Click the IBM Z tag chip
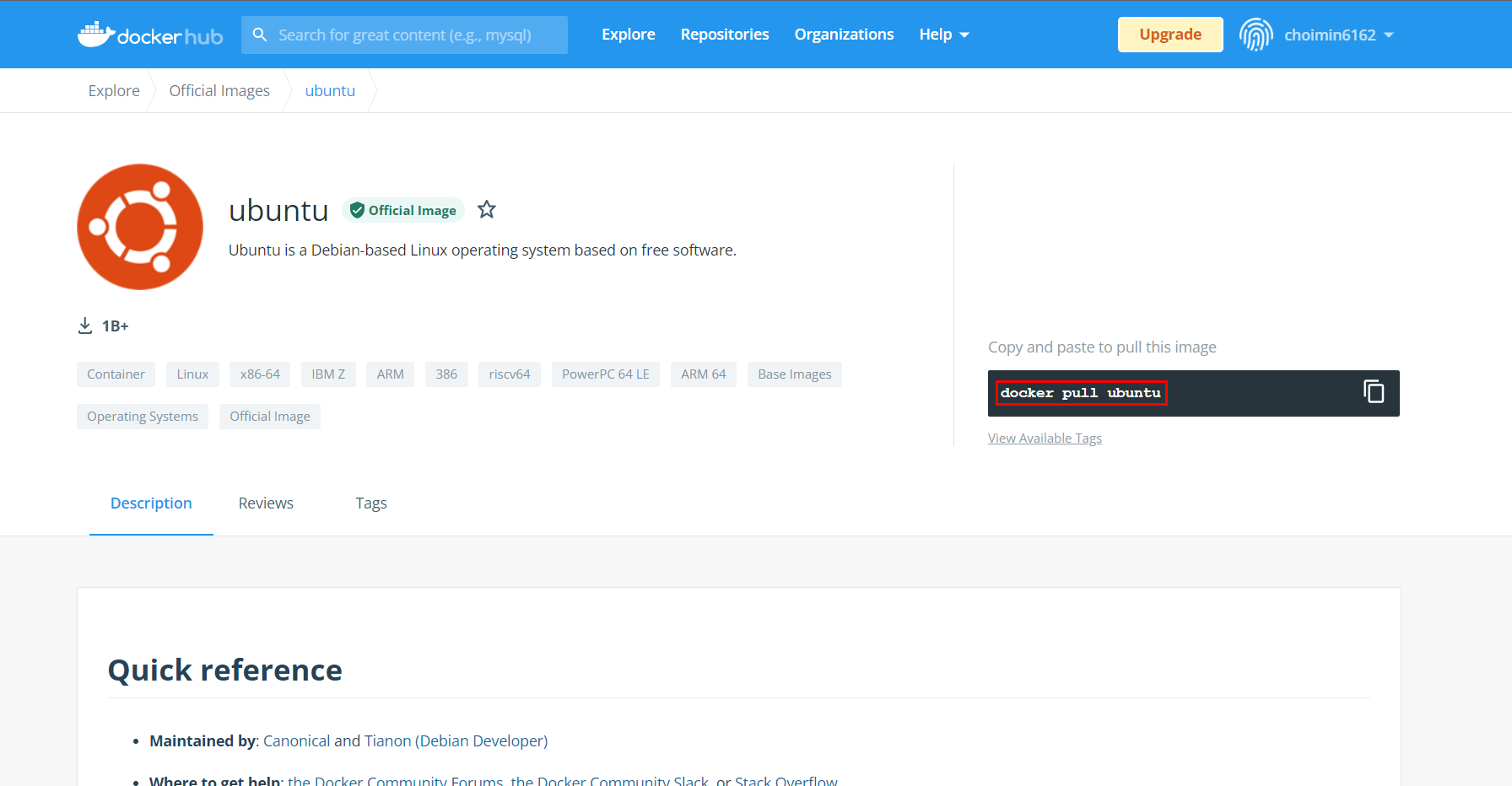The image size is (1512, 786). pyautogui.click(x=328, y=374)
